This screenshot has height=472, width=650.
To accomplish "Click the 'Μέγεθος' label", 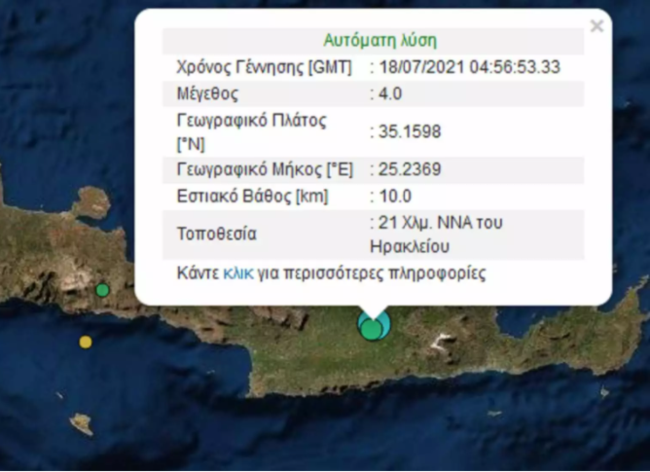I will (207, 94).
